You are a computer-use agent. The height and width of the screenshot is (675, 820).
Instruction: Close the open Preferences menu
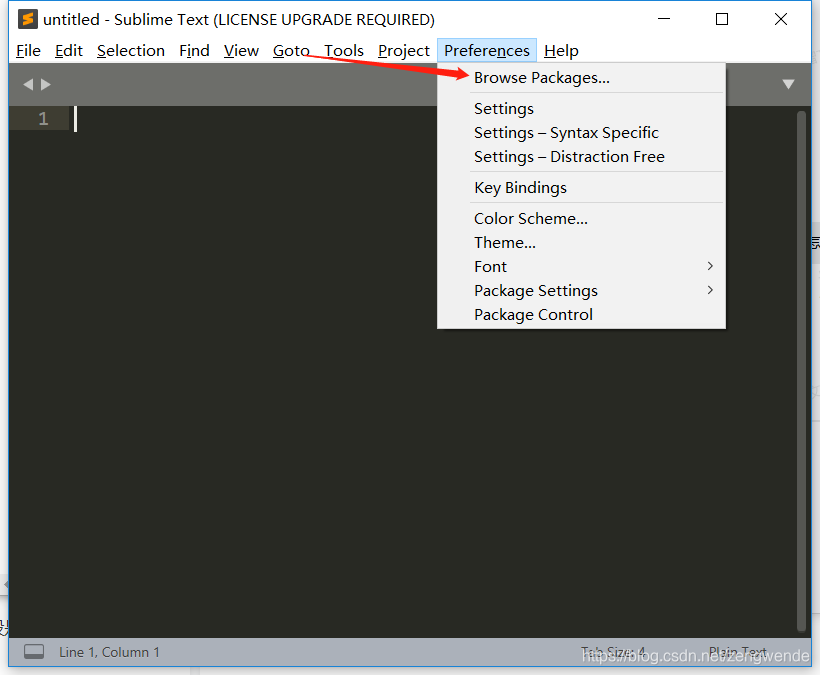(486, 51)
